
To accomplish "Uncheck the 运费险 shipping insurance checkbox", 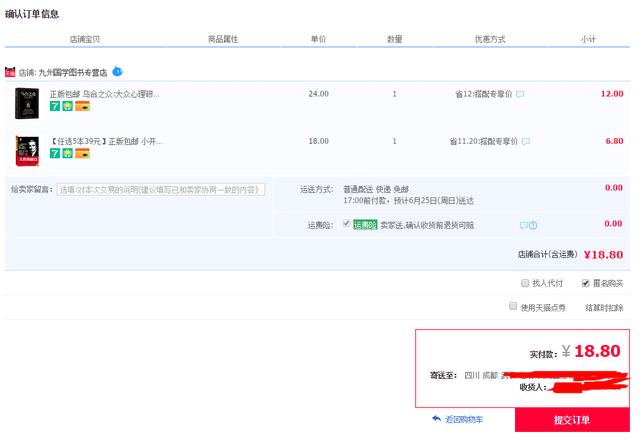I will point(346,224).
